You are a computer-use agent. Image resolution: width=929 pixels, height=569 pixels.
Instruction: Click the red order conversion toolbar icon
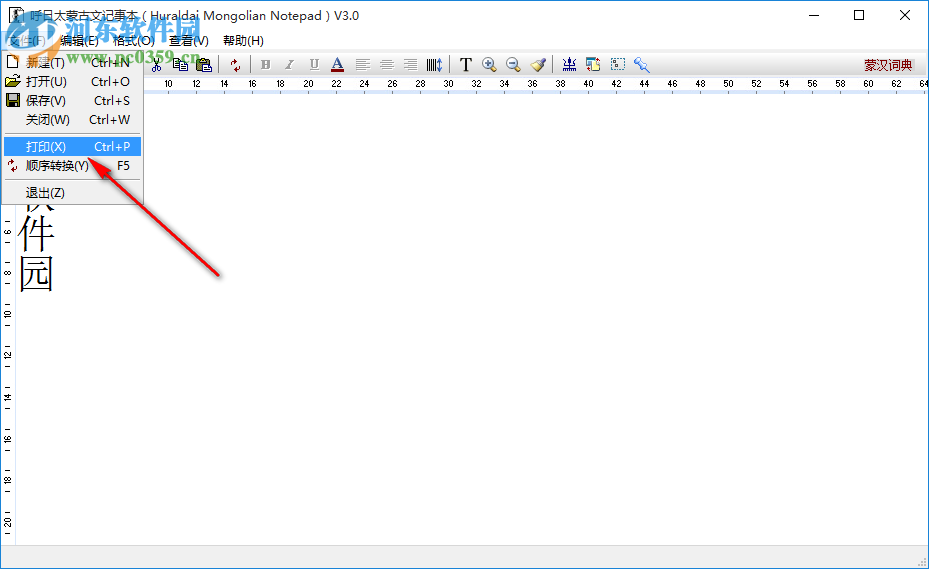click(235, 65)
